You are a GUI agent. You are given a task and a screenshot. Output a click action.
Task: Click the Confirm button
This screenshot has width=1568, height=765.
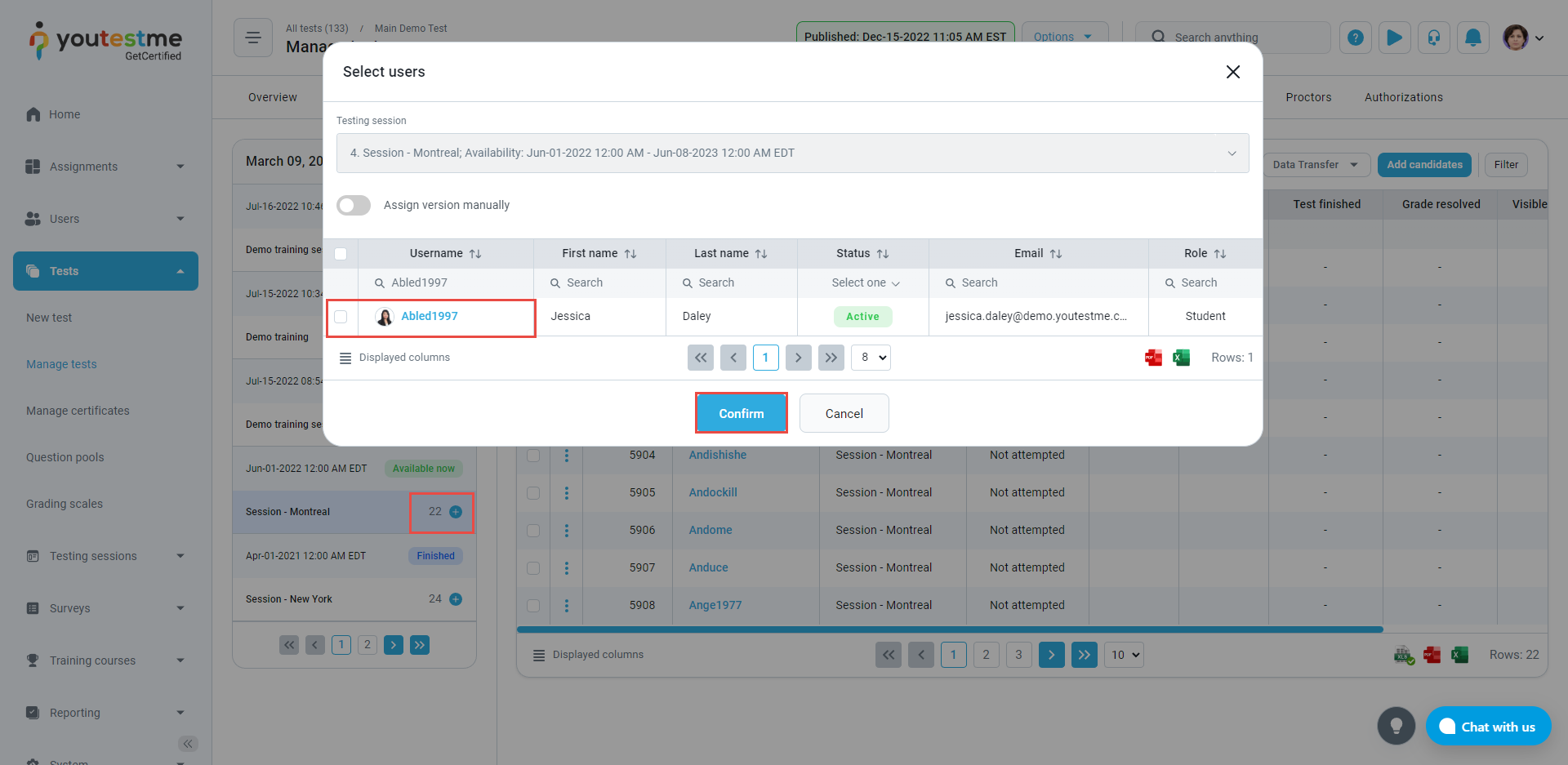tap(741, 413)
